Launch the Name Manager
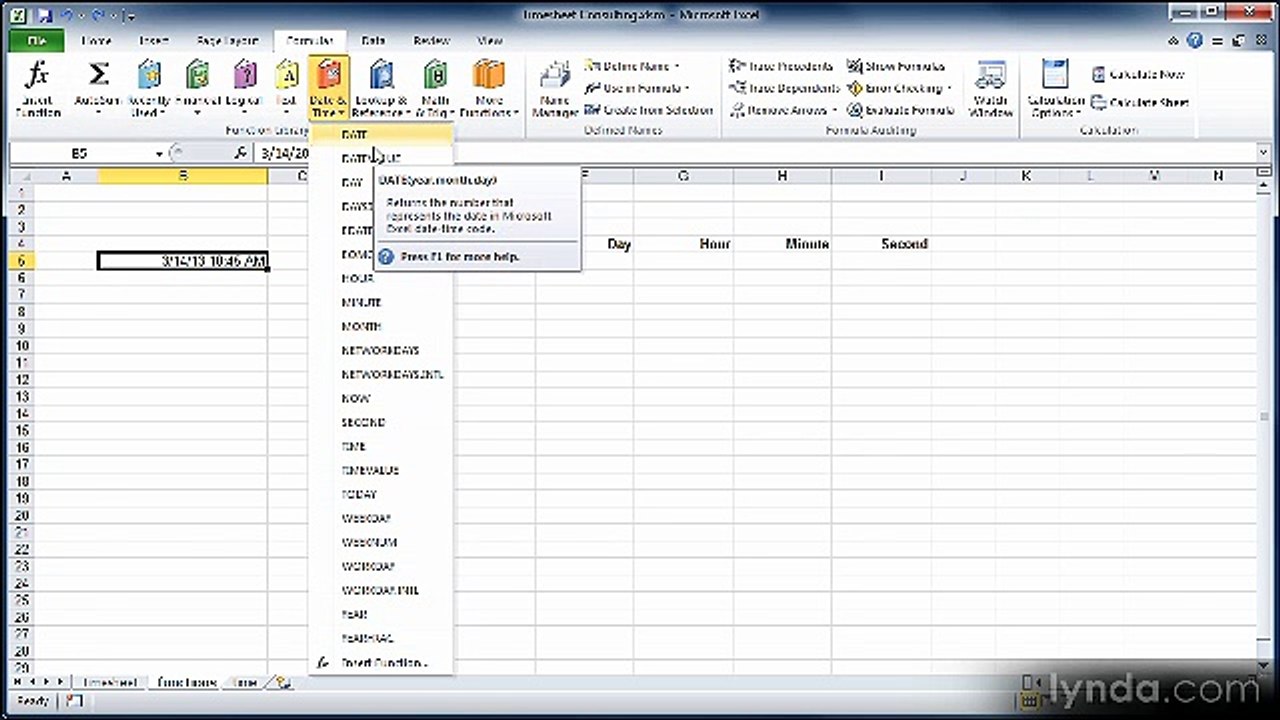The height and width of the screenshot is (720, 1280). click(x=555, y=88)
